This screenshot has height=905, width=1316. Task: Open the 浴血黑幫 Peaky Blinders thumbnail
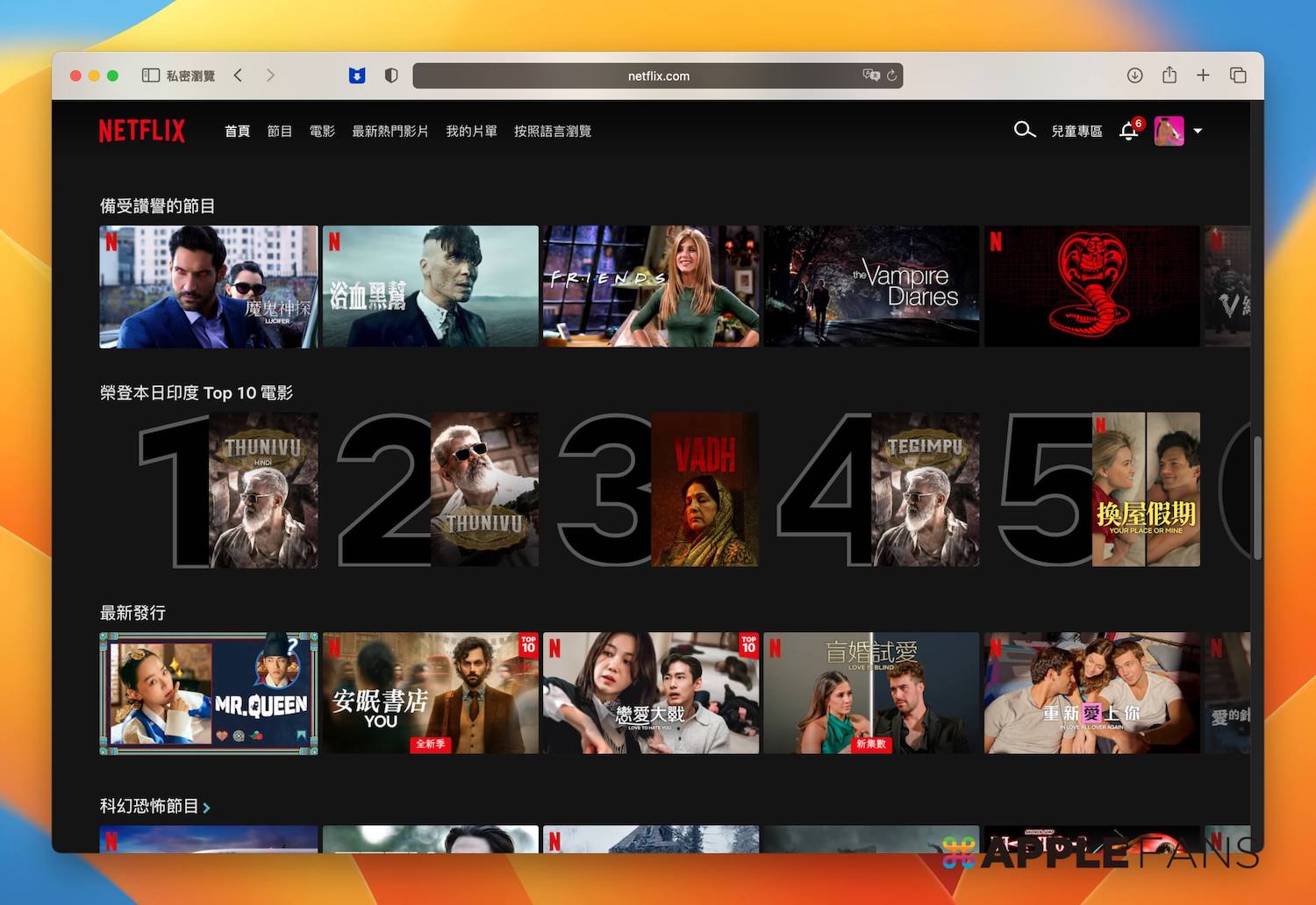tap(430, 286)
